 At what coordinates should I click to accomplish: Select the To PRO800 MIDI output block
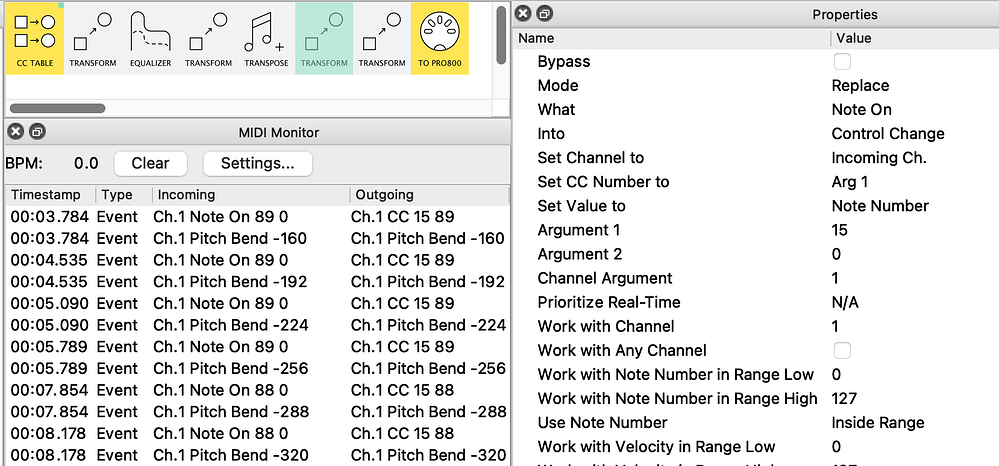[439, 37]
